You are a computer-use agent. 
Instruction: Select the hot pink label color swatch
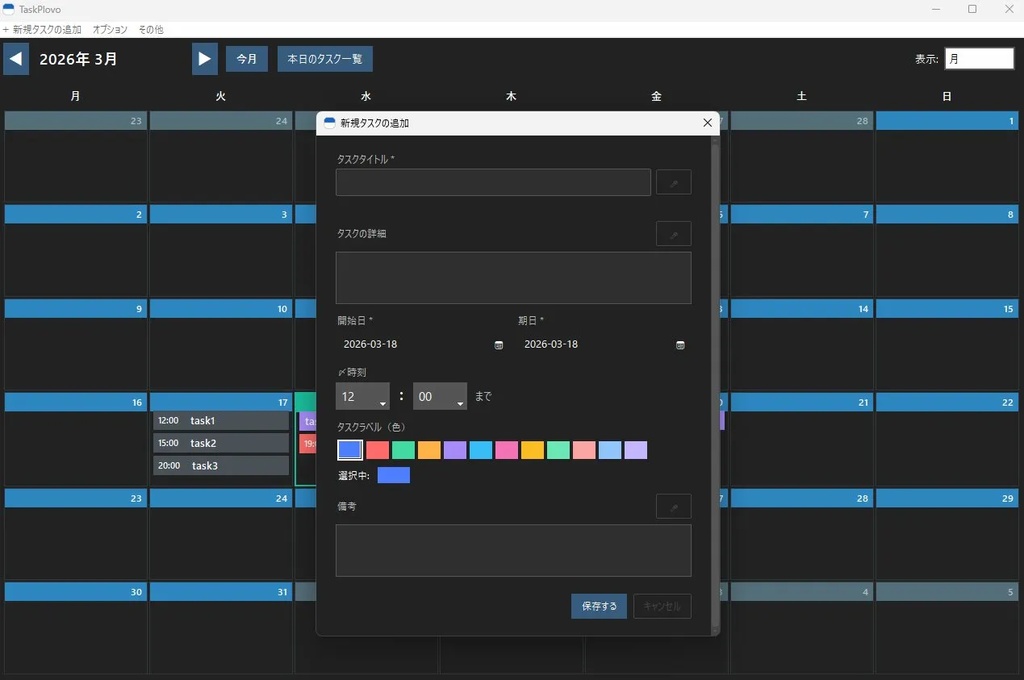point(507,450)
